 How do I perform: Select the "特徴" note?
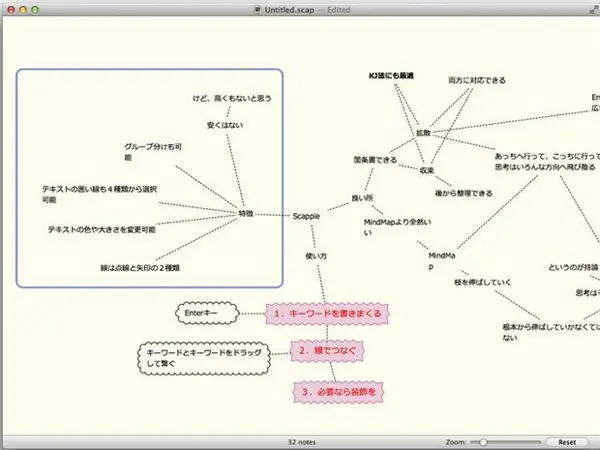246,214
